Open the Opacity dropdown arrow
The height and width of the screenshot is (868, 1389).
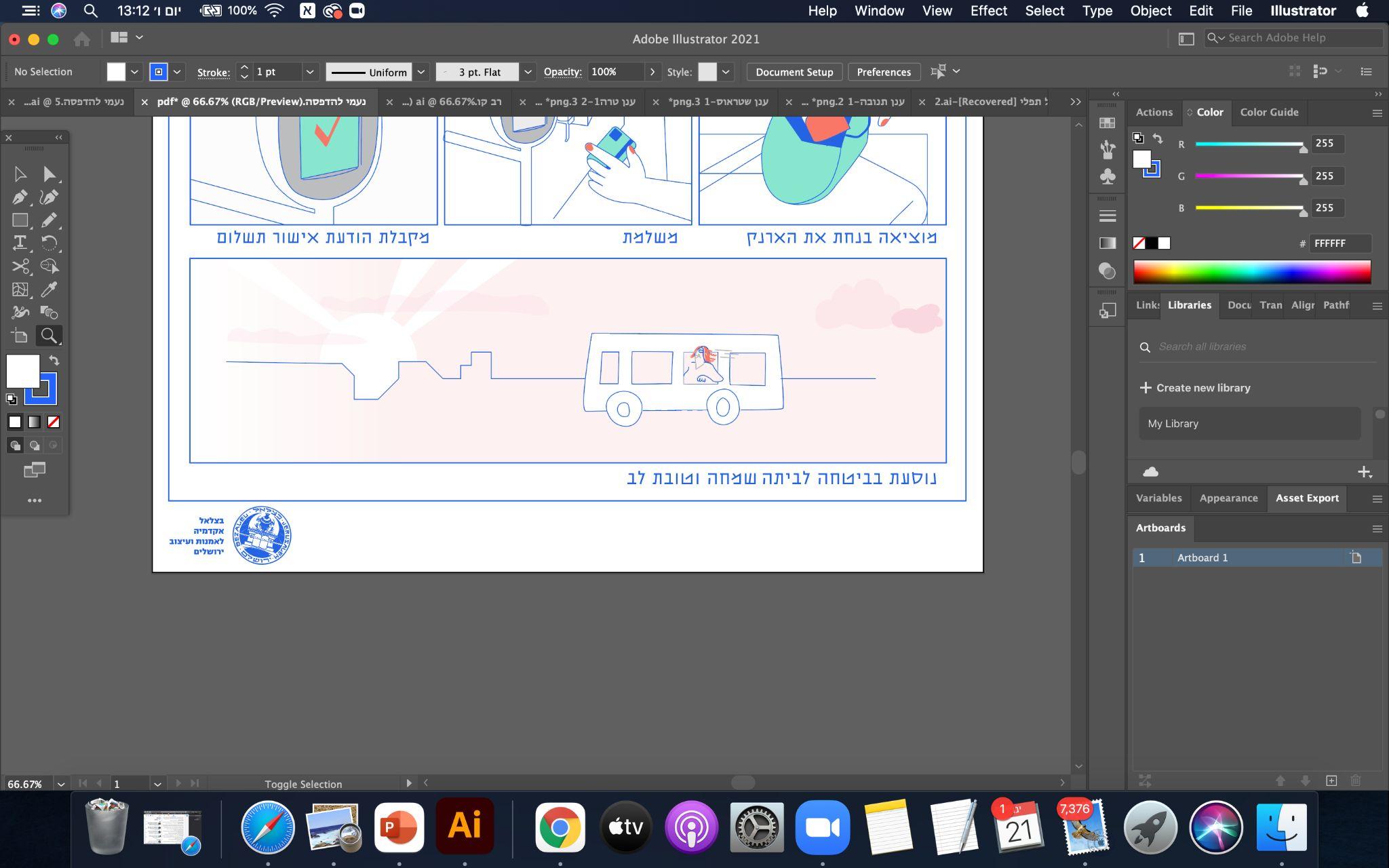(652, 72)
